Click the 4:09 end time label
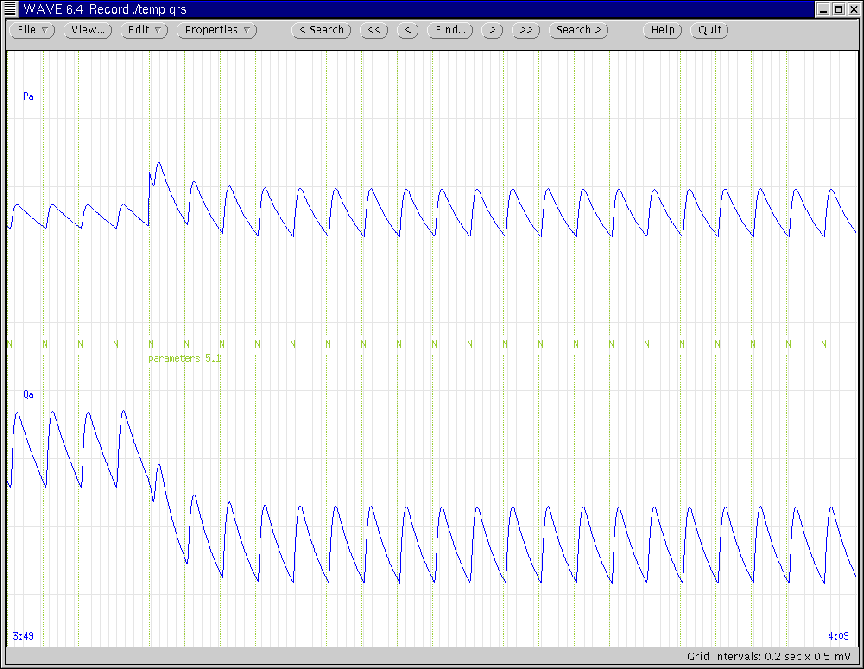The image size is (864, 669). click(x=838, y=635)
